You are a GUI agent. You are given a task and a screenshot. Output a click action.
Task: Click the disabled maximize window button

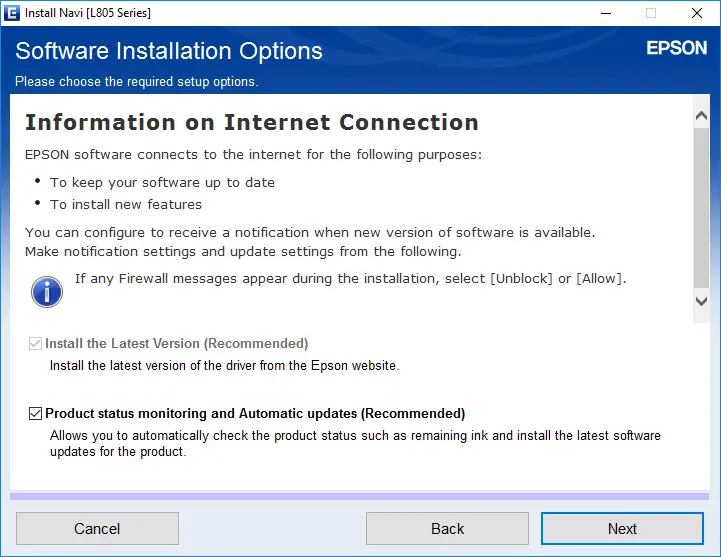(x=651, y=13)
